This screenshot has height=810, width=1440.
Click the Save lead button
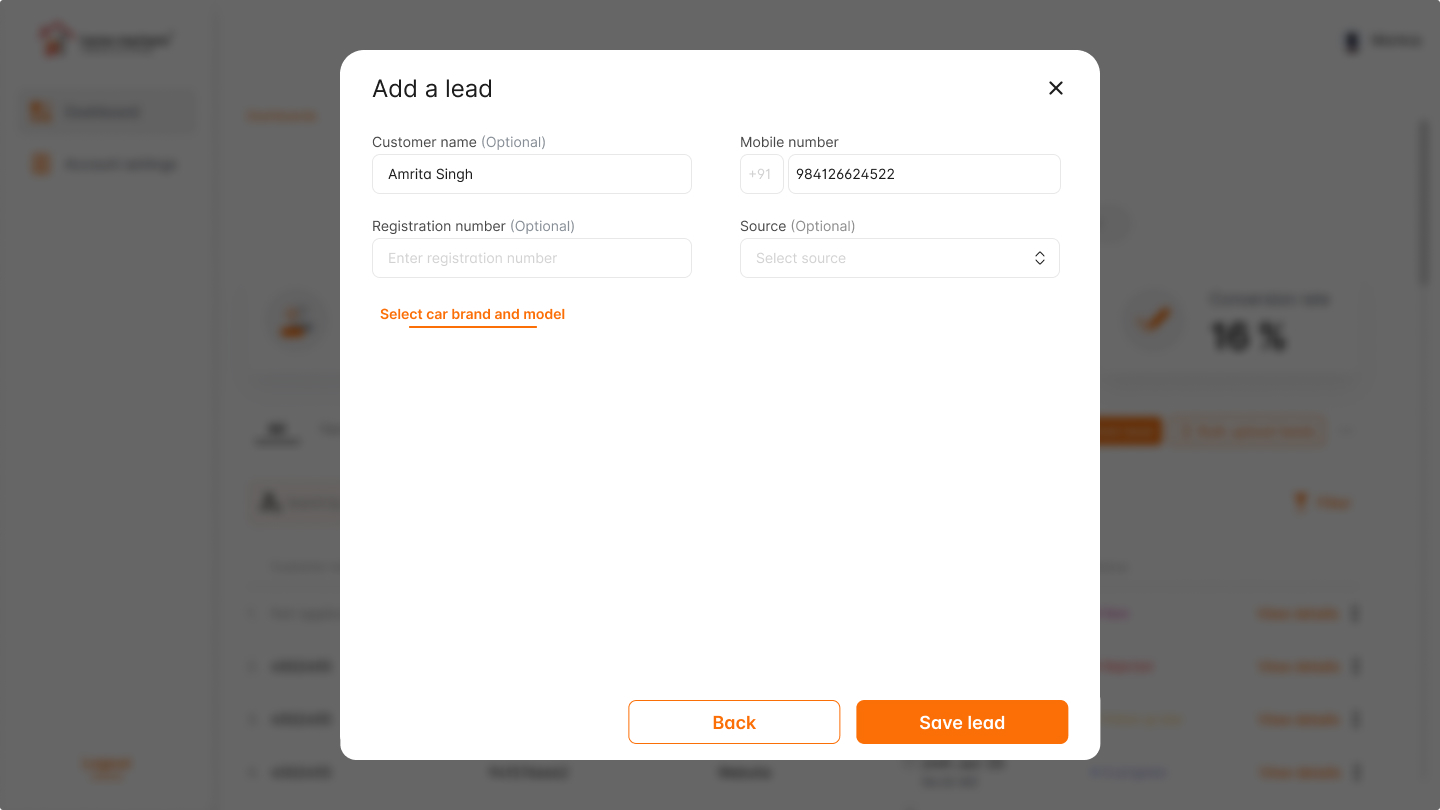click(961, 722)
